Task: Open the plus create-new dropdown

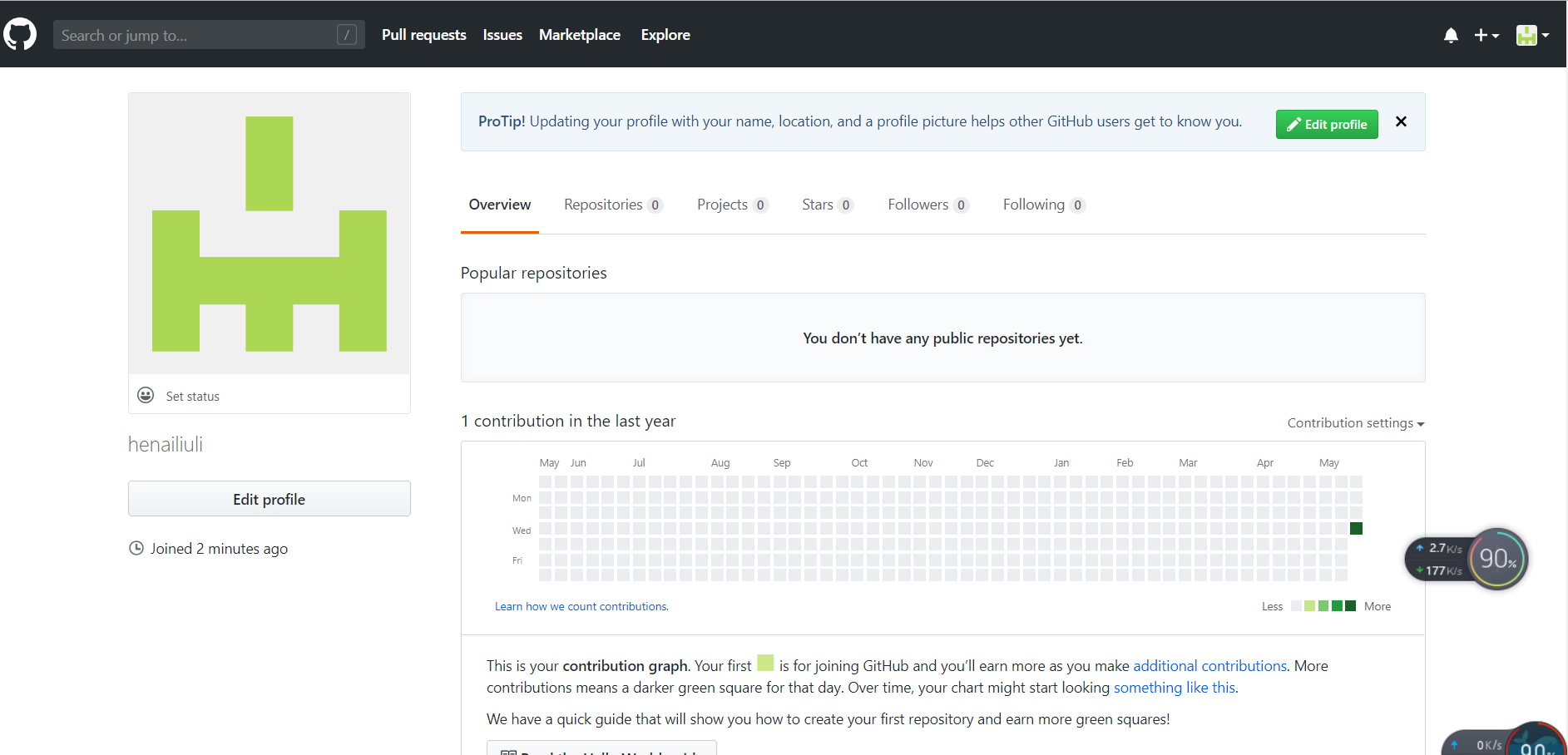Action: [1486, 35]
